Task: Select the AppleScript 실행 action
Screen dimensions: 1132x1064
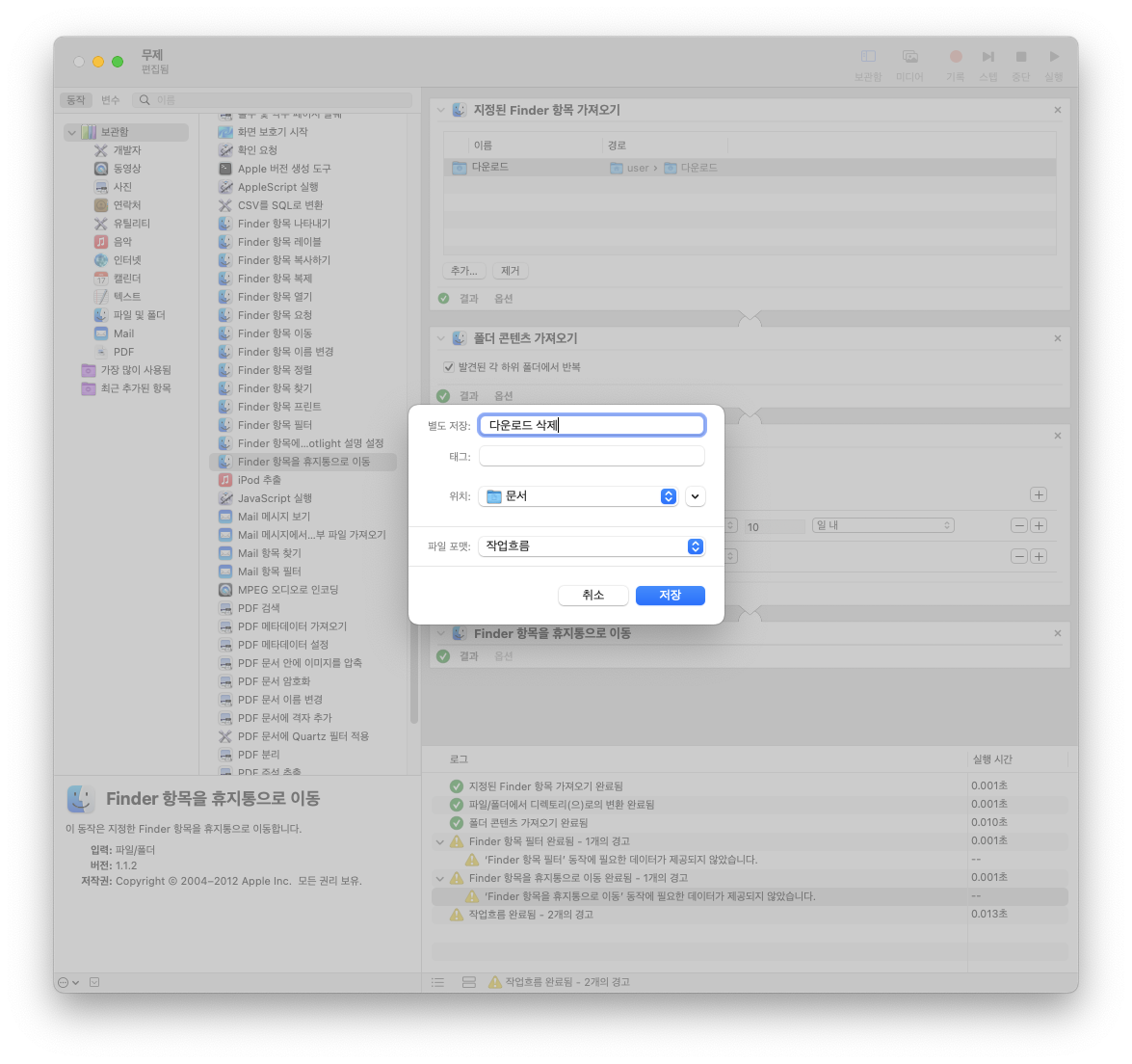Action: coord(278,187)
